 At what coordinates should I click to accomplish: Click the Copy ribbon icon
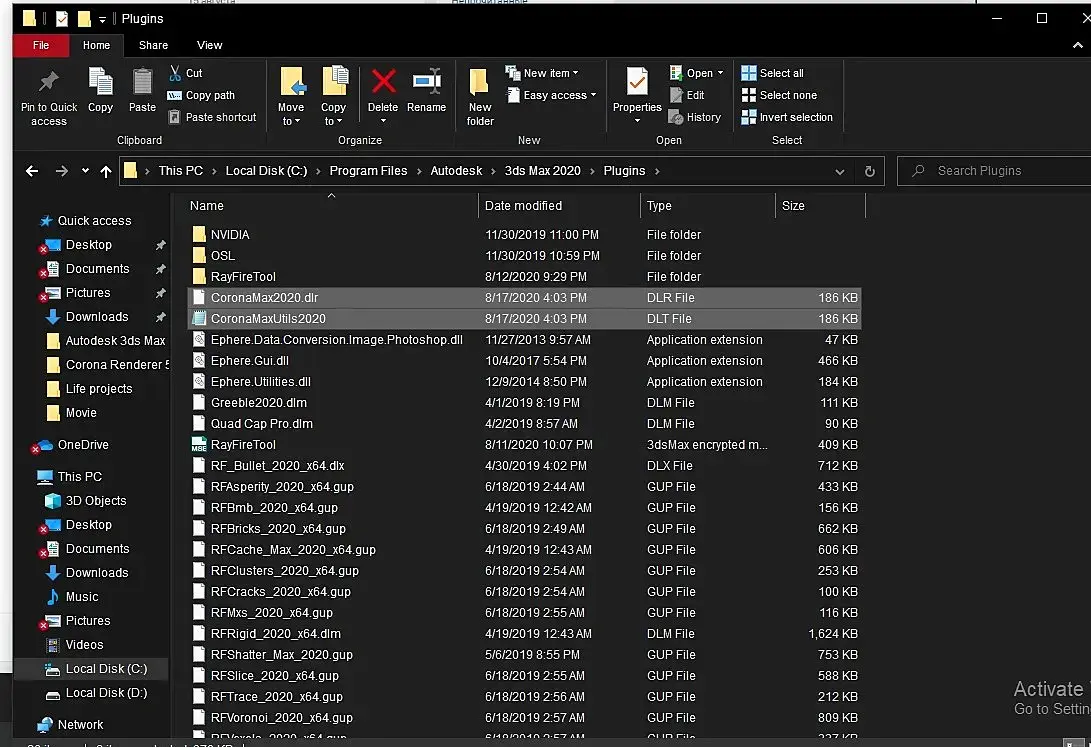[x=100, y=90]
